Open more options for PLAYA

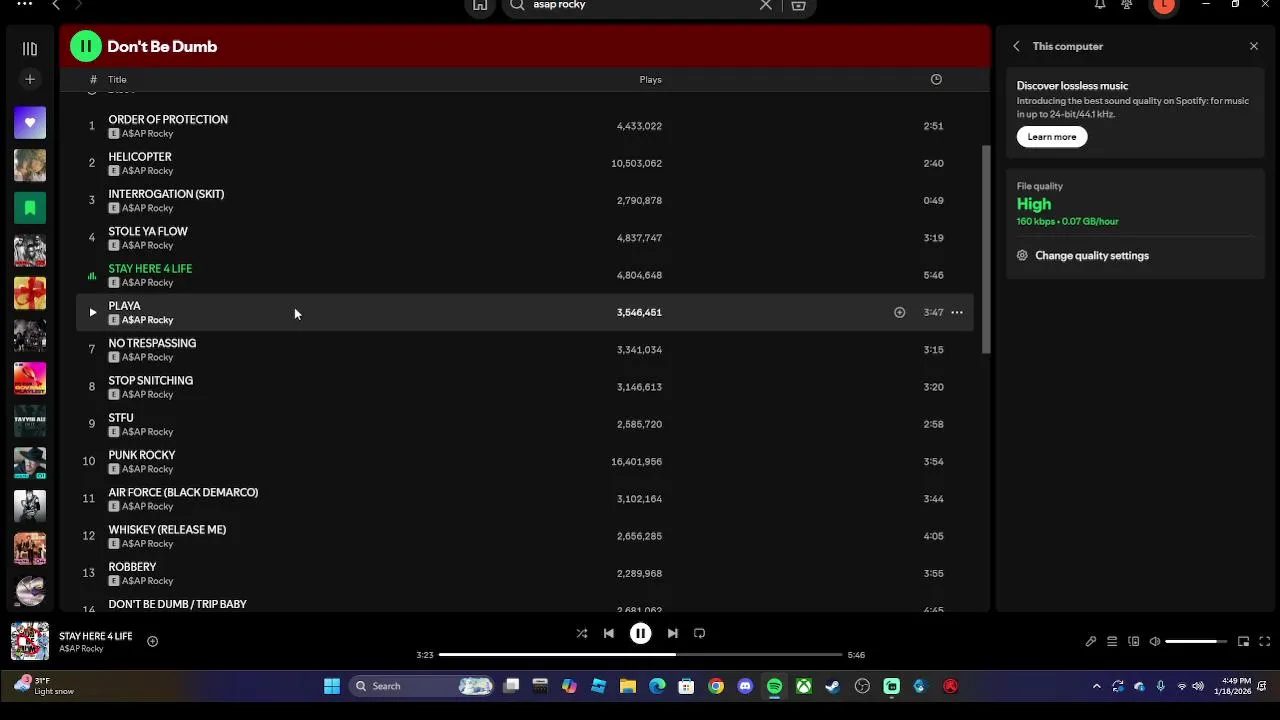[x=957, y=312]
